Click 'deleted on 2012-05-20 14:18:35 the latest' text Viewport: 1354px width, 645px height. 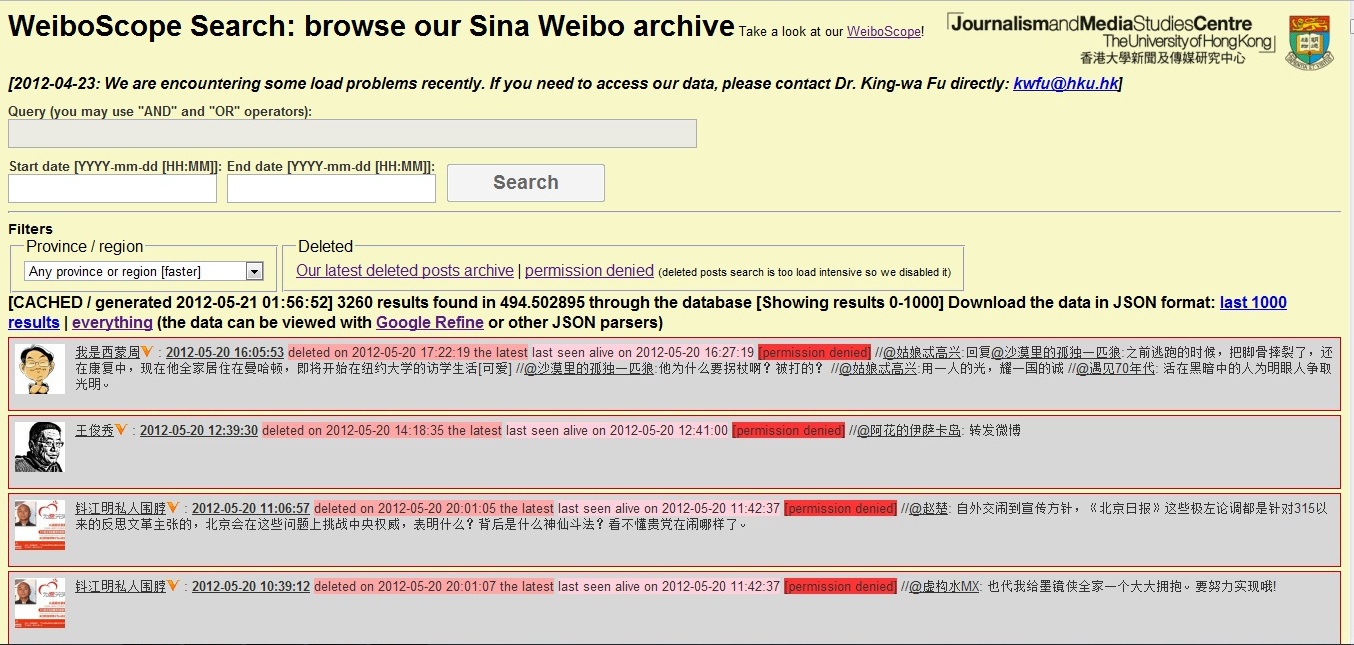(x=382, y=430)
